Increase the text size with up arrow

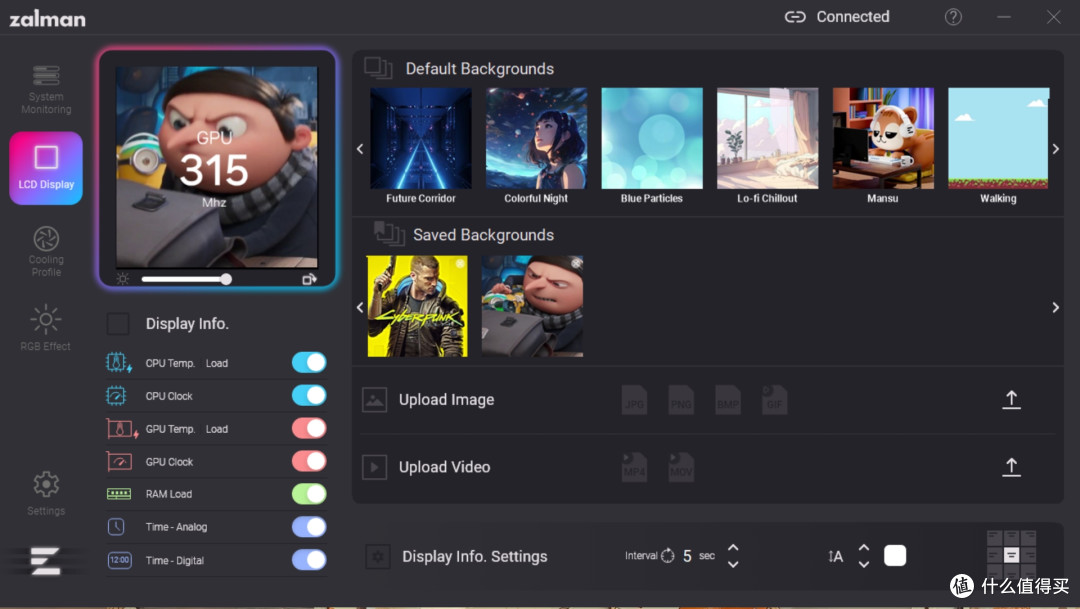[x=864, y=548]
